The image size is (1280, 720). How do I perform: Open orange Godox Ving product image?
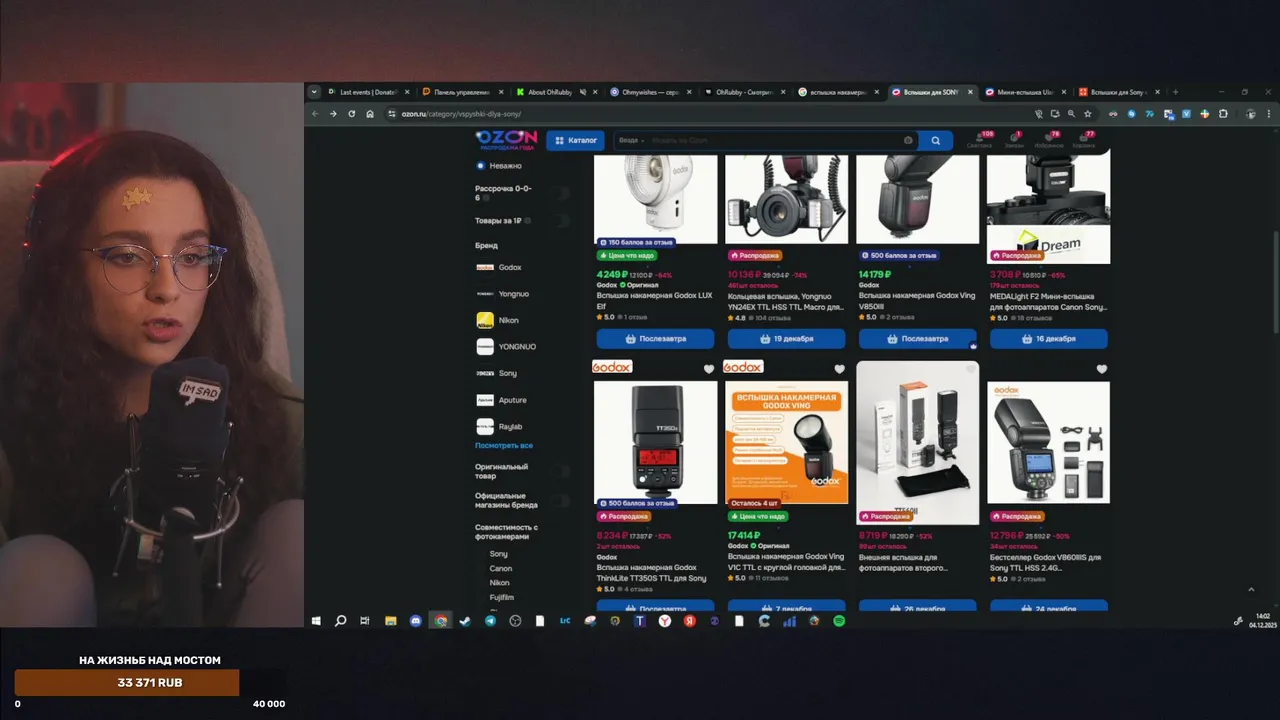[786, 442]
